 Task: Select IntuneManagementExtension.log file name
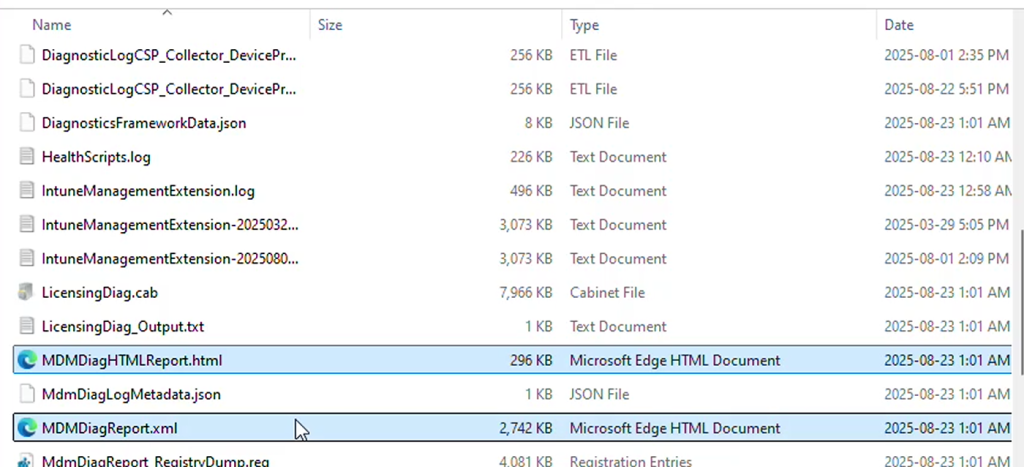[x=148, y=191]
